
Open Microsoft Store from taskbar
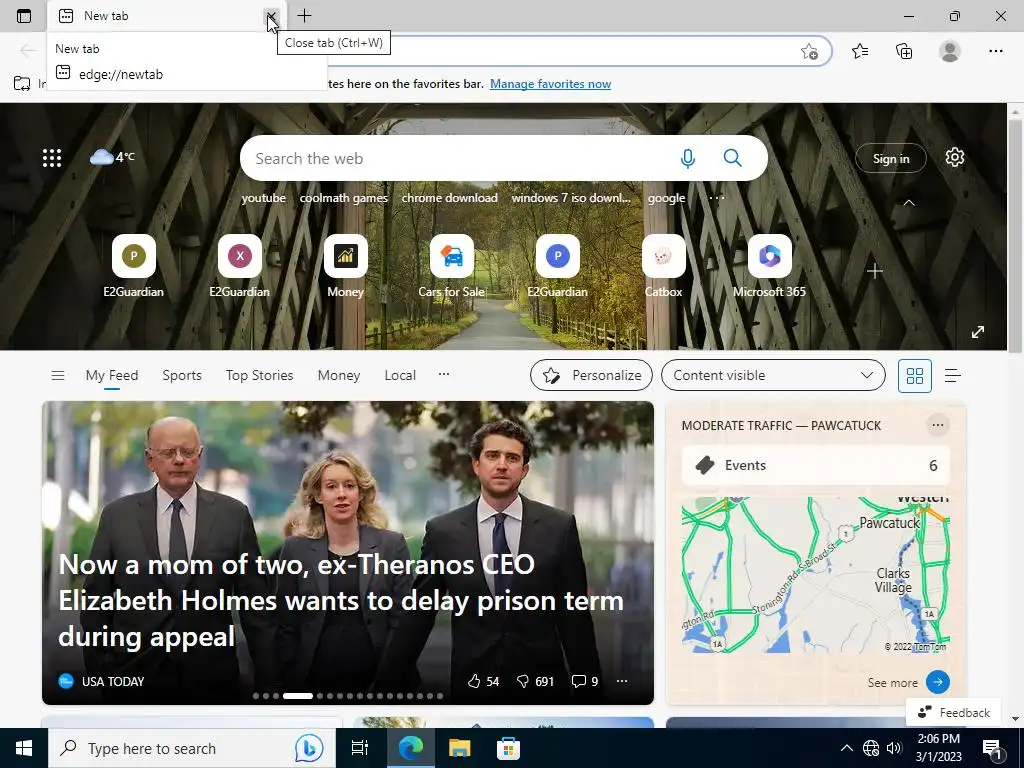tap(508, 748)
